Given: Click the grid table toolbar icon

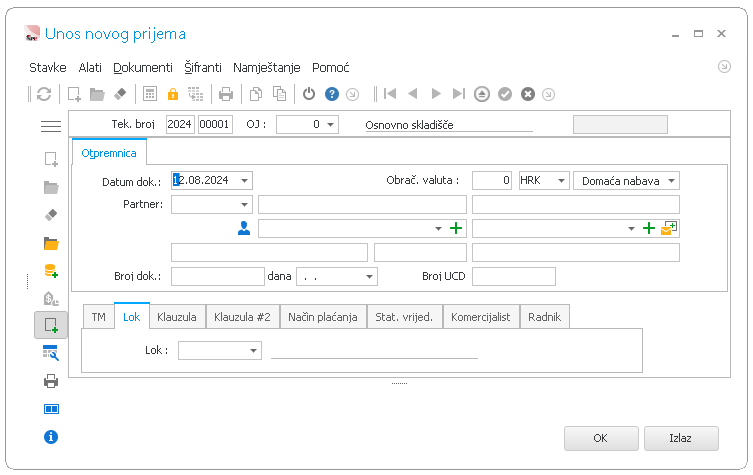Looking at the screenshot, I should (195, 94).
